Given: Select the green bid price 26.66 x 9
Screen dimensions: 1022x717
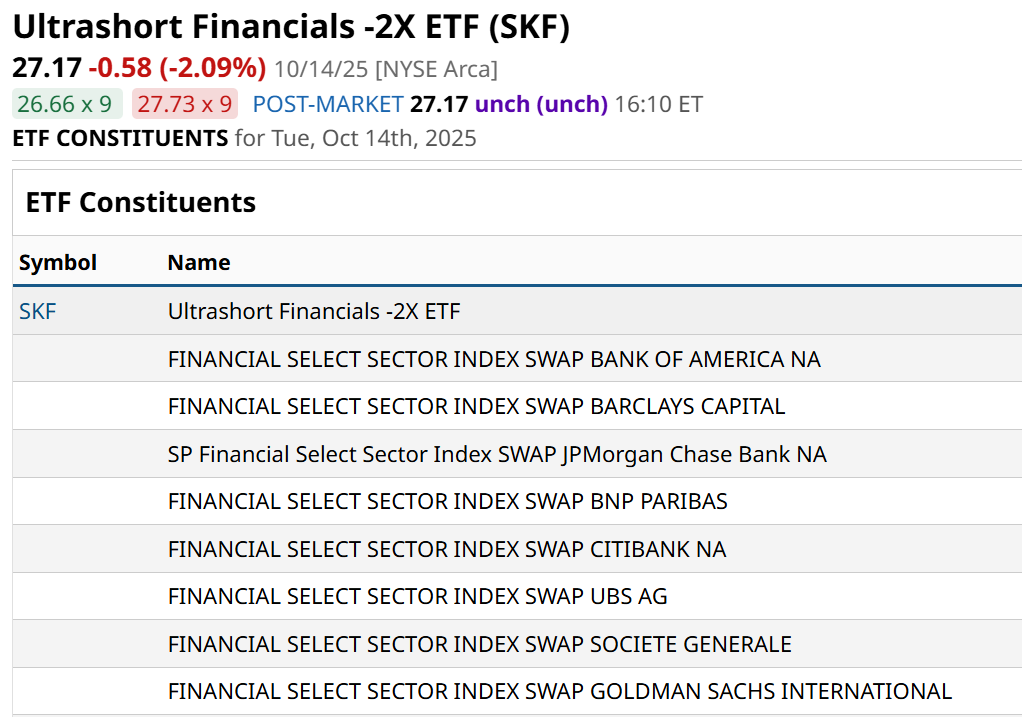Looking at the screenshot, I should coord(68,104).
